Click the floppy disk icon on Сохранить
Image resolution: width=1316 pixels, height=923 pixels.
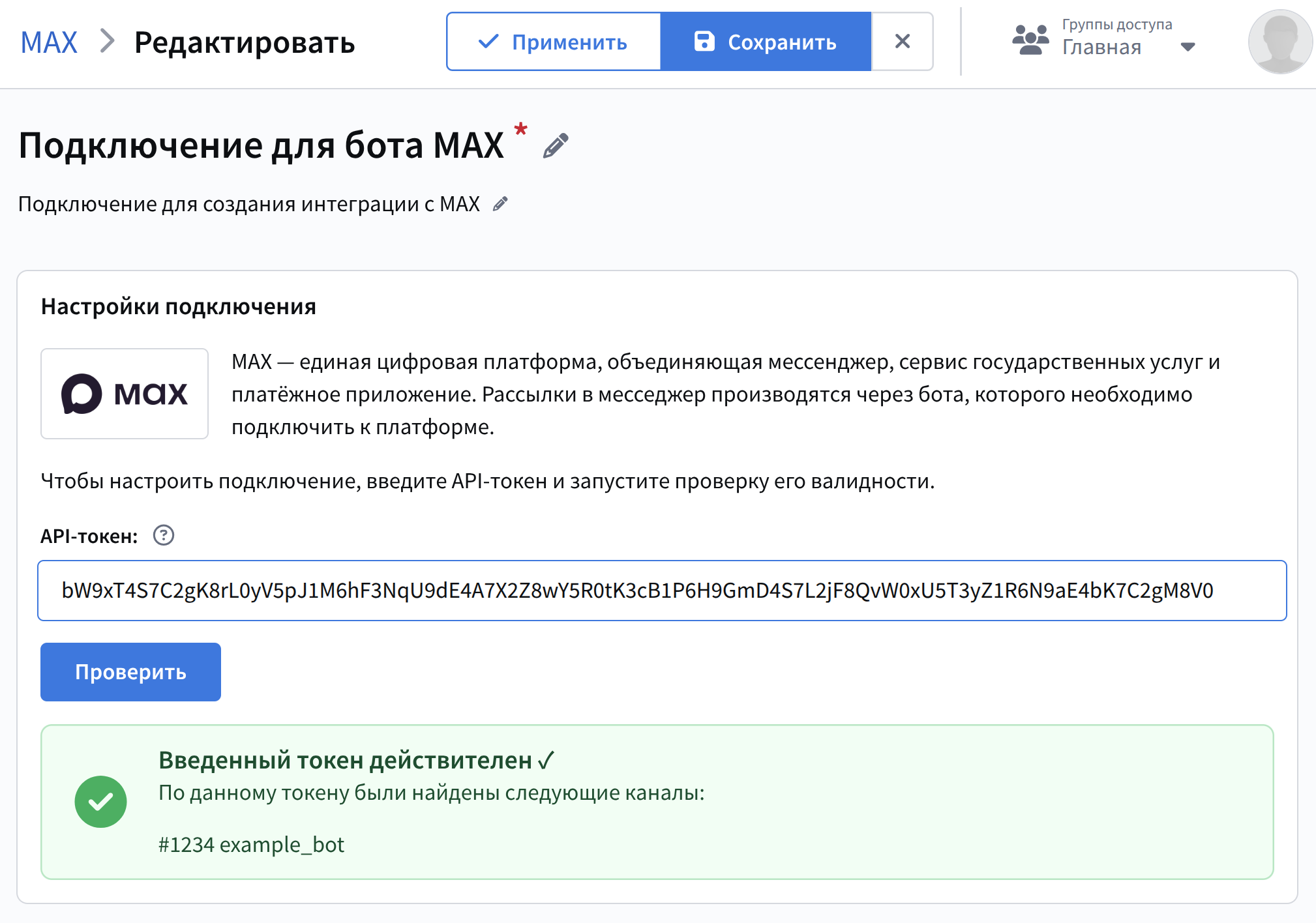704,42
